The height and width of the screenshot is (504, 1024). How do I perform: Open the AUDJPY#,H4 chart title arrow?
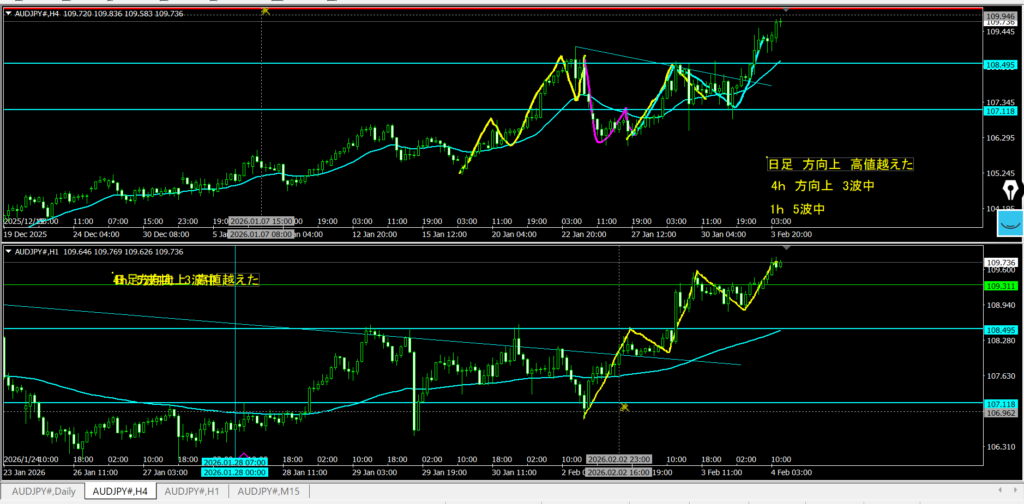coord(9,13)
